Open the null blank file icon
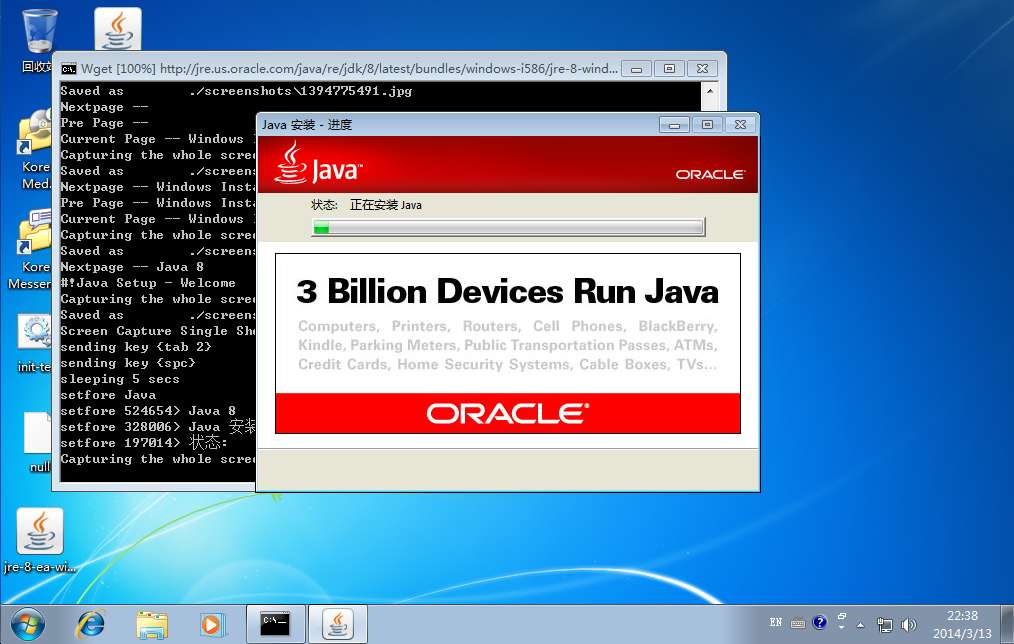This screenshot has height=644, width=1014. tap(36, 433)
